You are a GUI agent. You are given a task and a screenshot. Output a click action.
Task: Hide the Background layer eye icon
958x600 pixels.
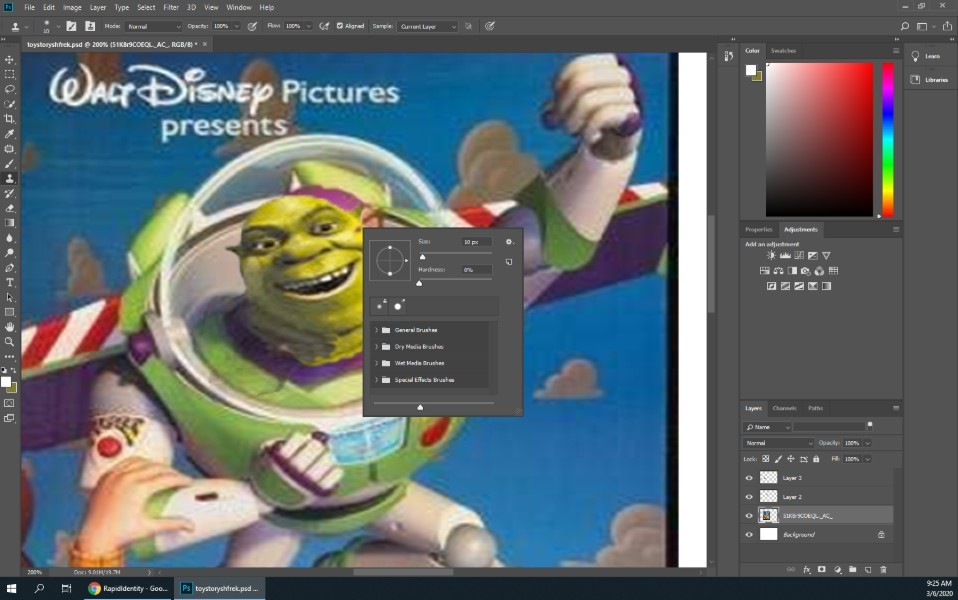point(749,535)
